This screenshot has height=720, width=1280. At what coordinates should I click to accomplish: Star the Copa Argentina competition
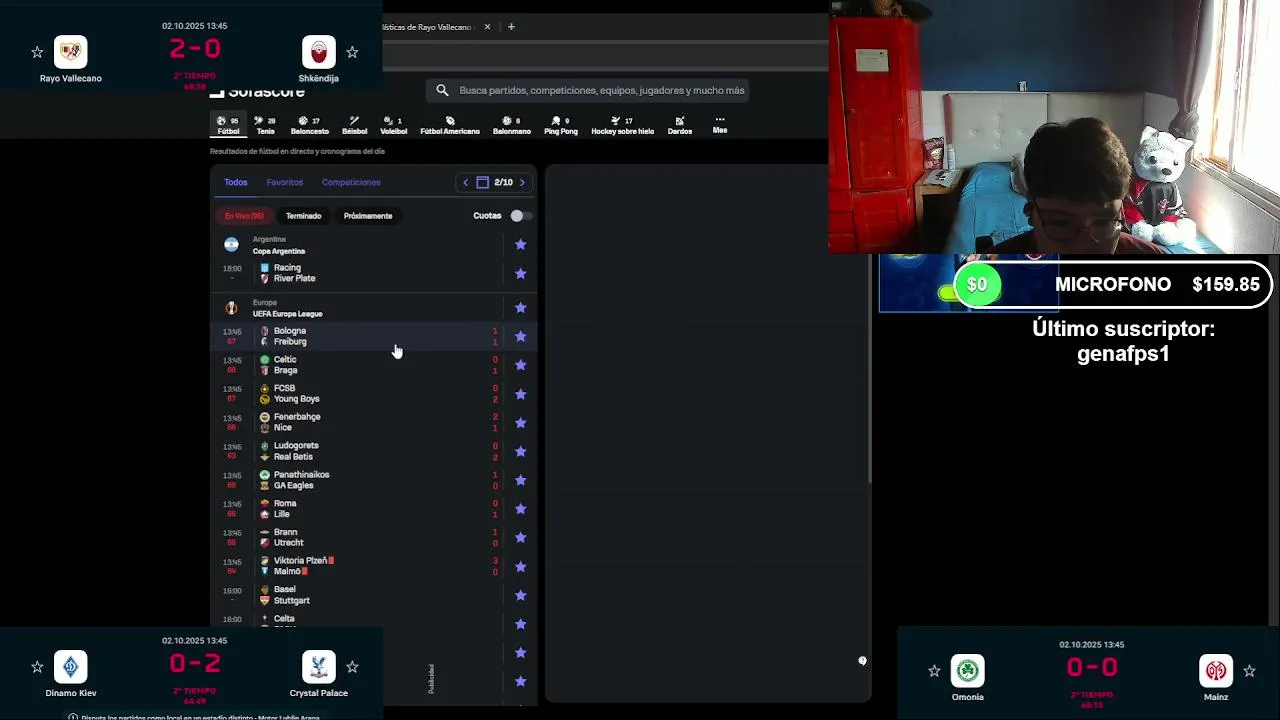pyautogui.click(x=520, y=244)
